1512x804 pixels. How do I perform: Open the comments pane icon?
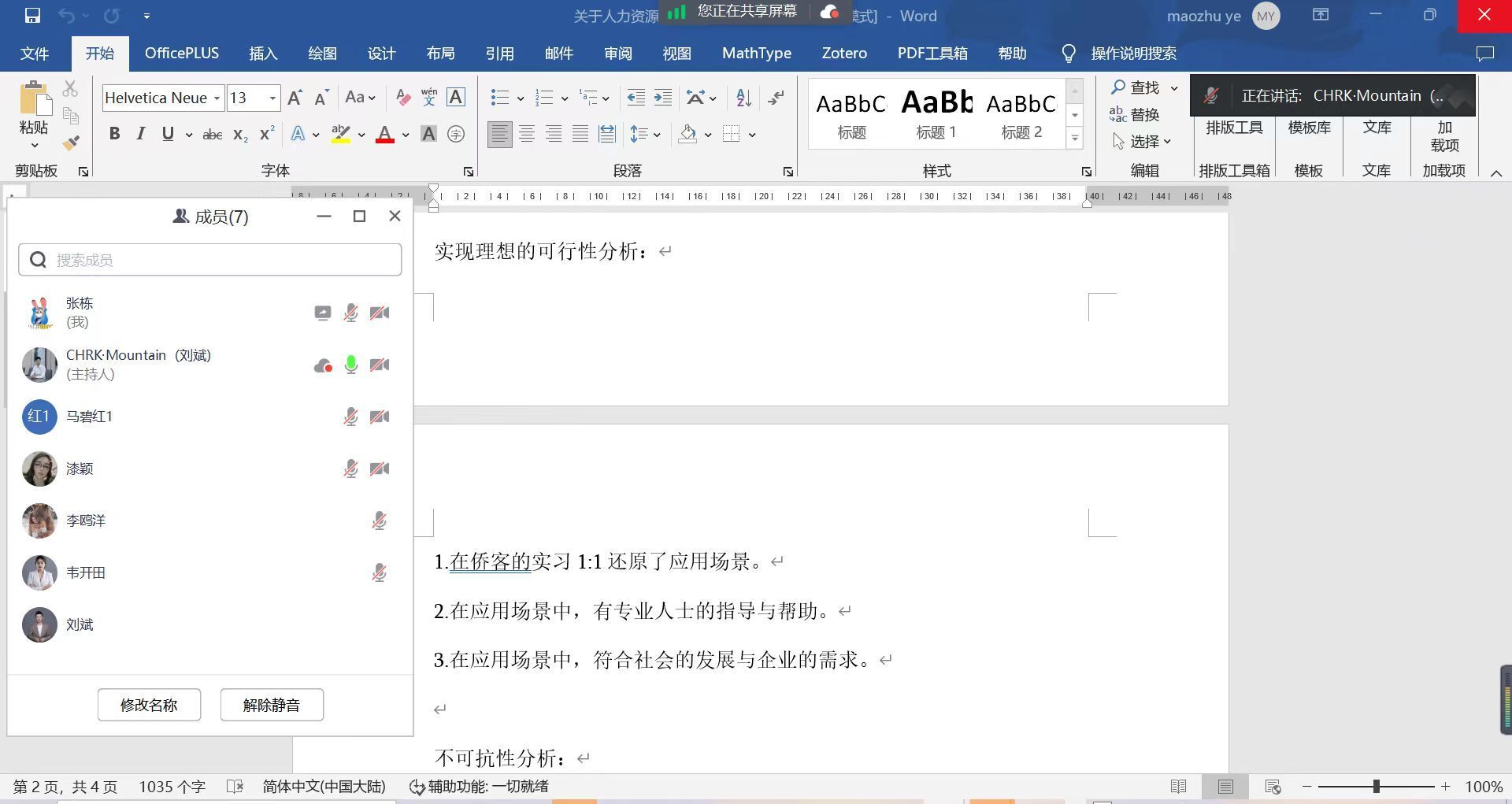click(x=1484, y=54)
